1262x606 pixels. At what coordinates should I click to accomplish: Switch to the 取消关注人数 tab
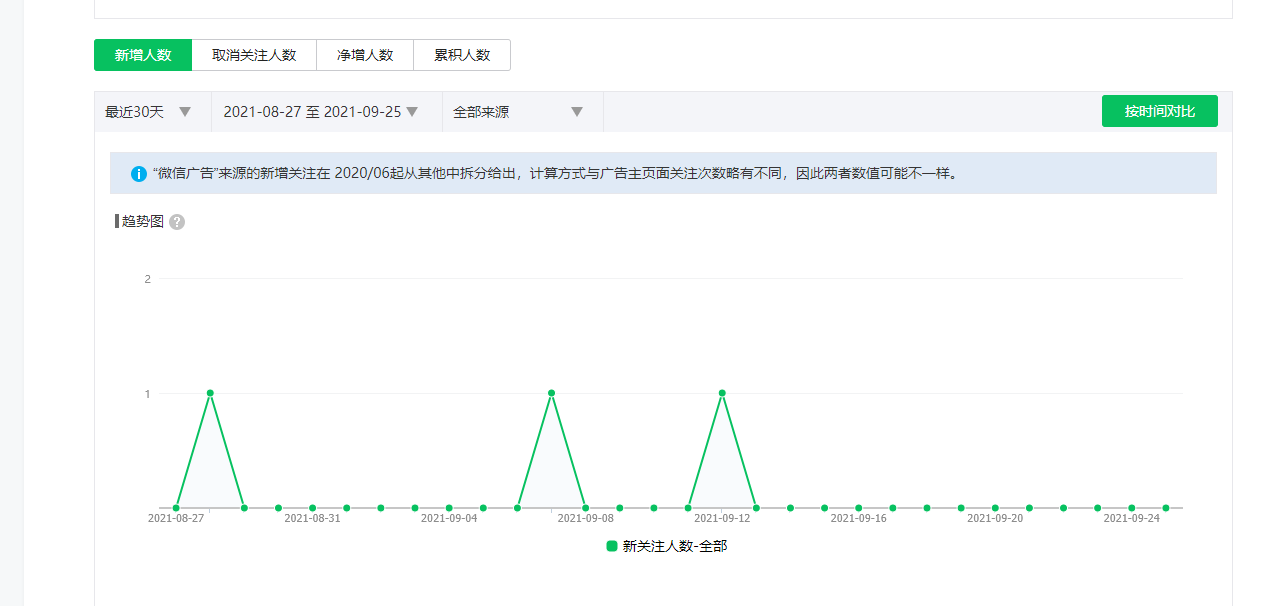254,55
